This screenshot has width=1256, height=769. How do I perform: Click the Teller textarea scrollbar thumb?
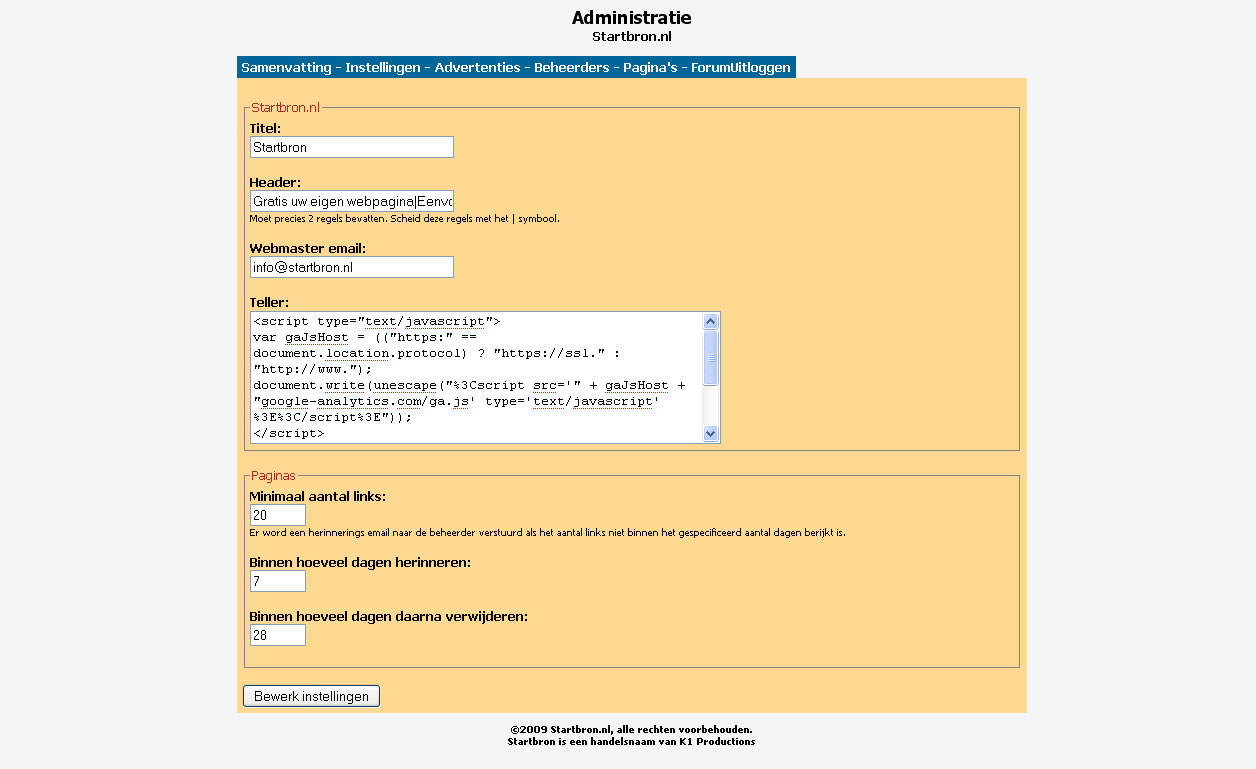711,357
